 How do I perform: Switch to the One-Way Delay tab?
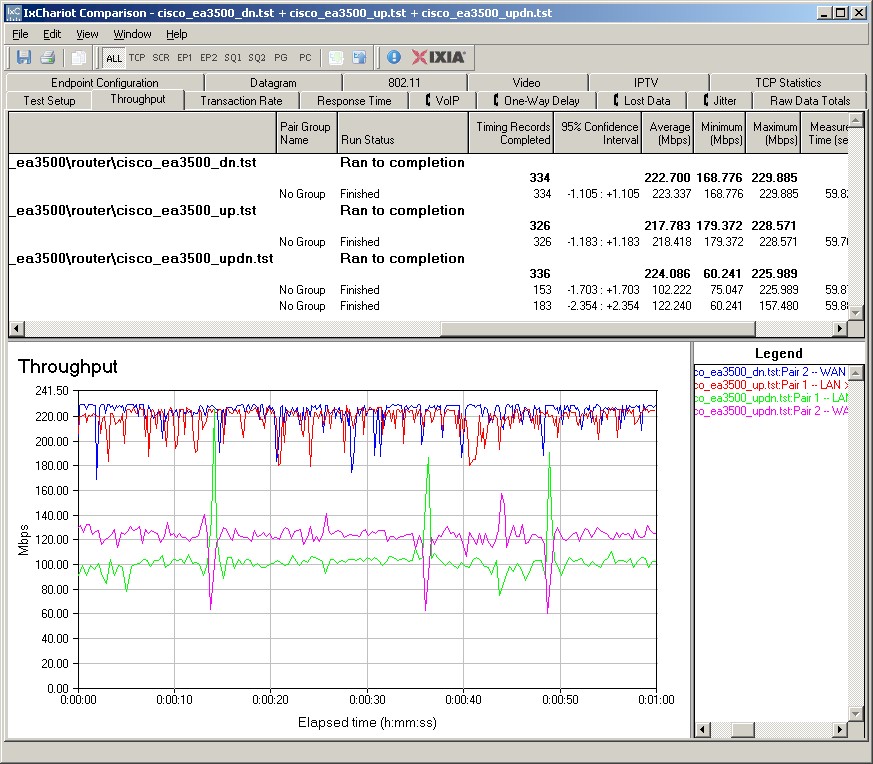(x=536, y=101)
